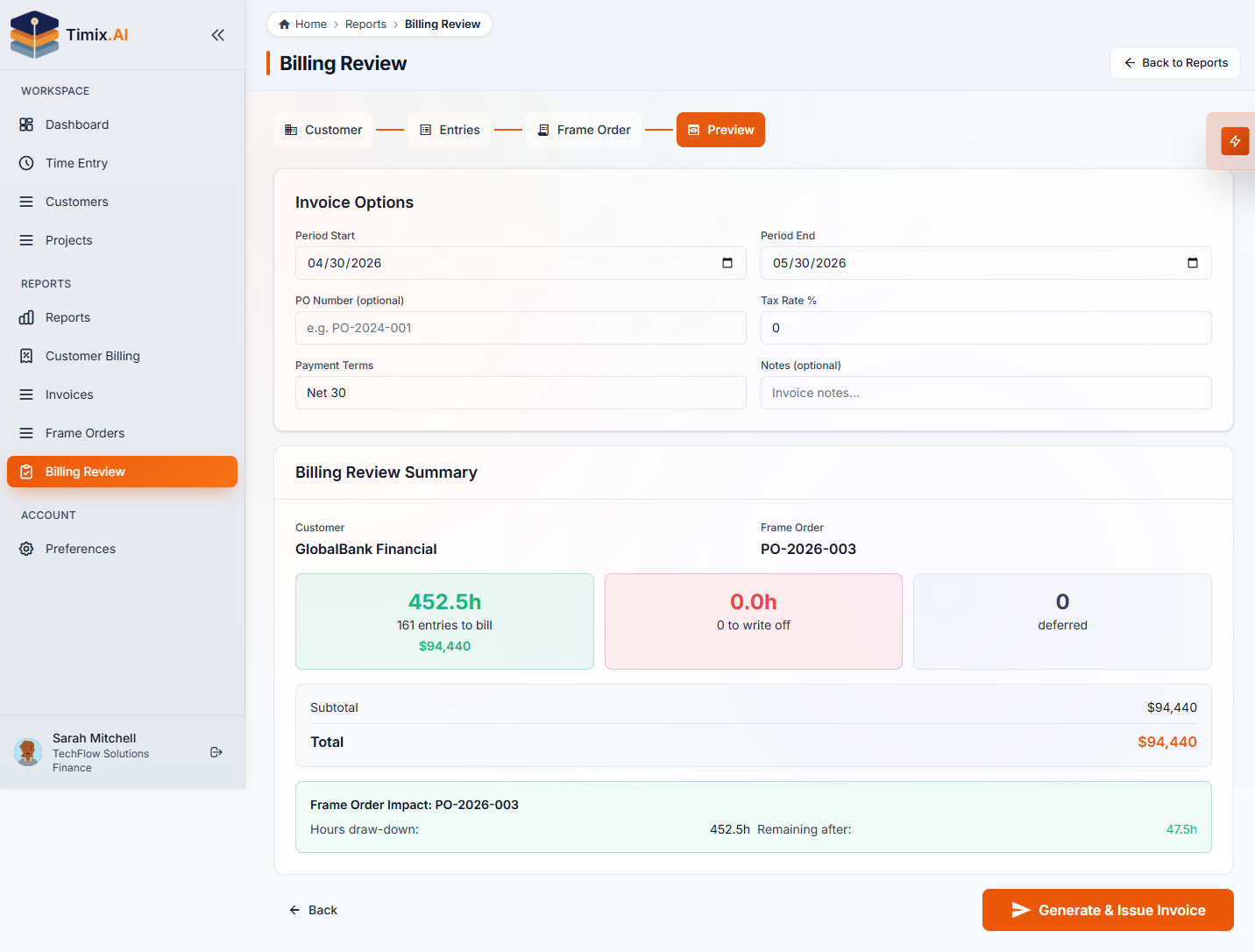Collapse the sidebar with double-chevron icon
This screenshot has width=1255, height=952.
[x=218, y=35]
